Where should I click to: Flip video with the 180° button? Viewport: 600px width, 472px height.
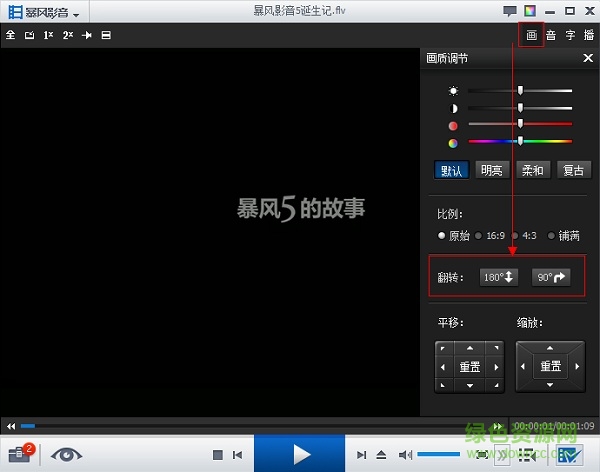coord(498,277)
